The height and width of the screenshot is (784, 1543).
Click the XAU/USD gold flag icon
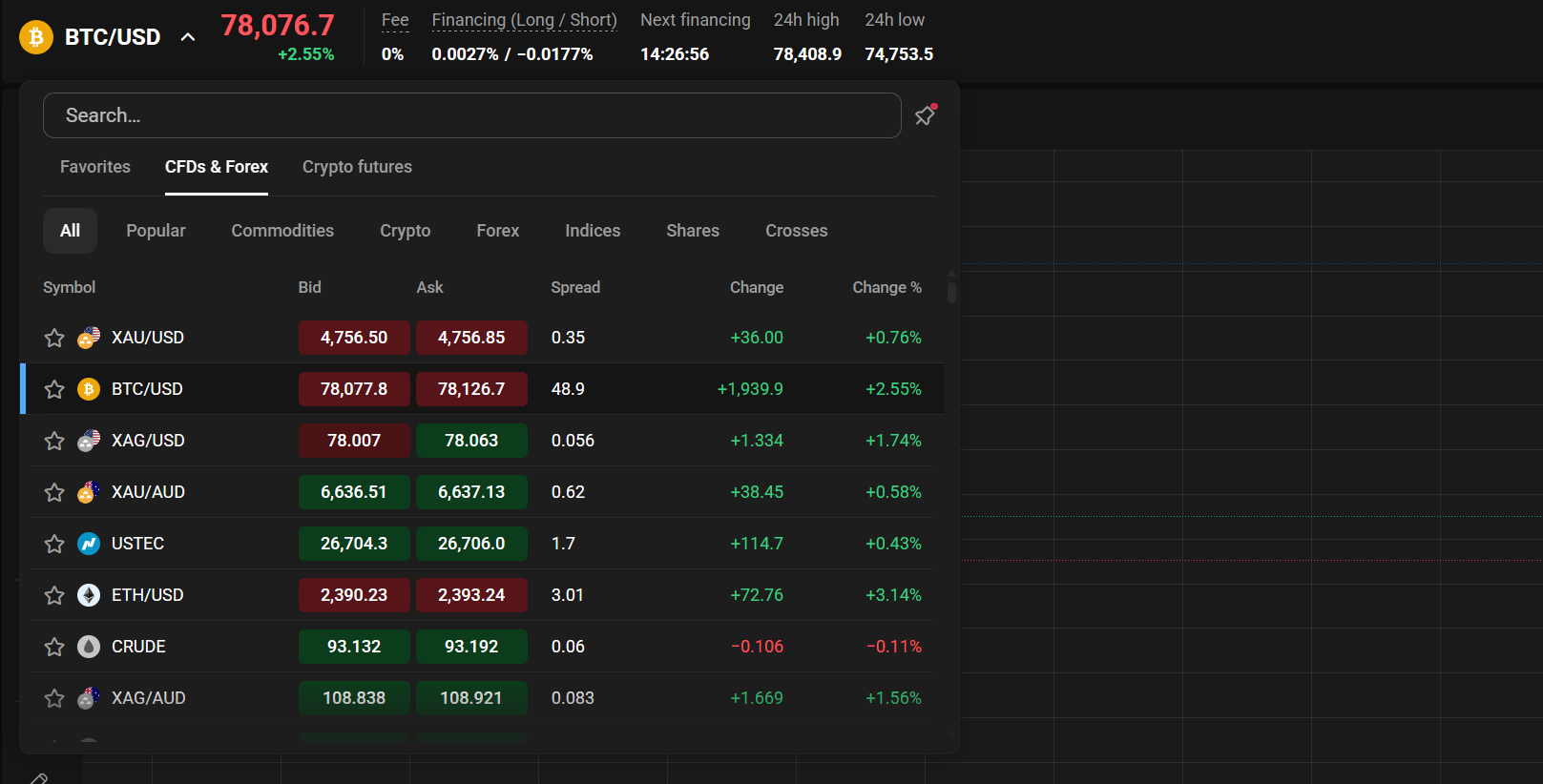(89, 338)
